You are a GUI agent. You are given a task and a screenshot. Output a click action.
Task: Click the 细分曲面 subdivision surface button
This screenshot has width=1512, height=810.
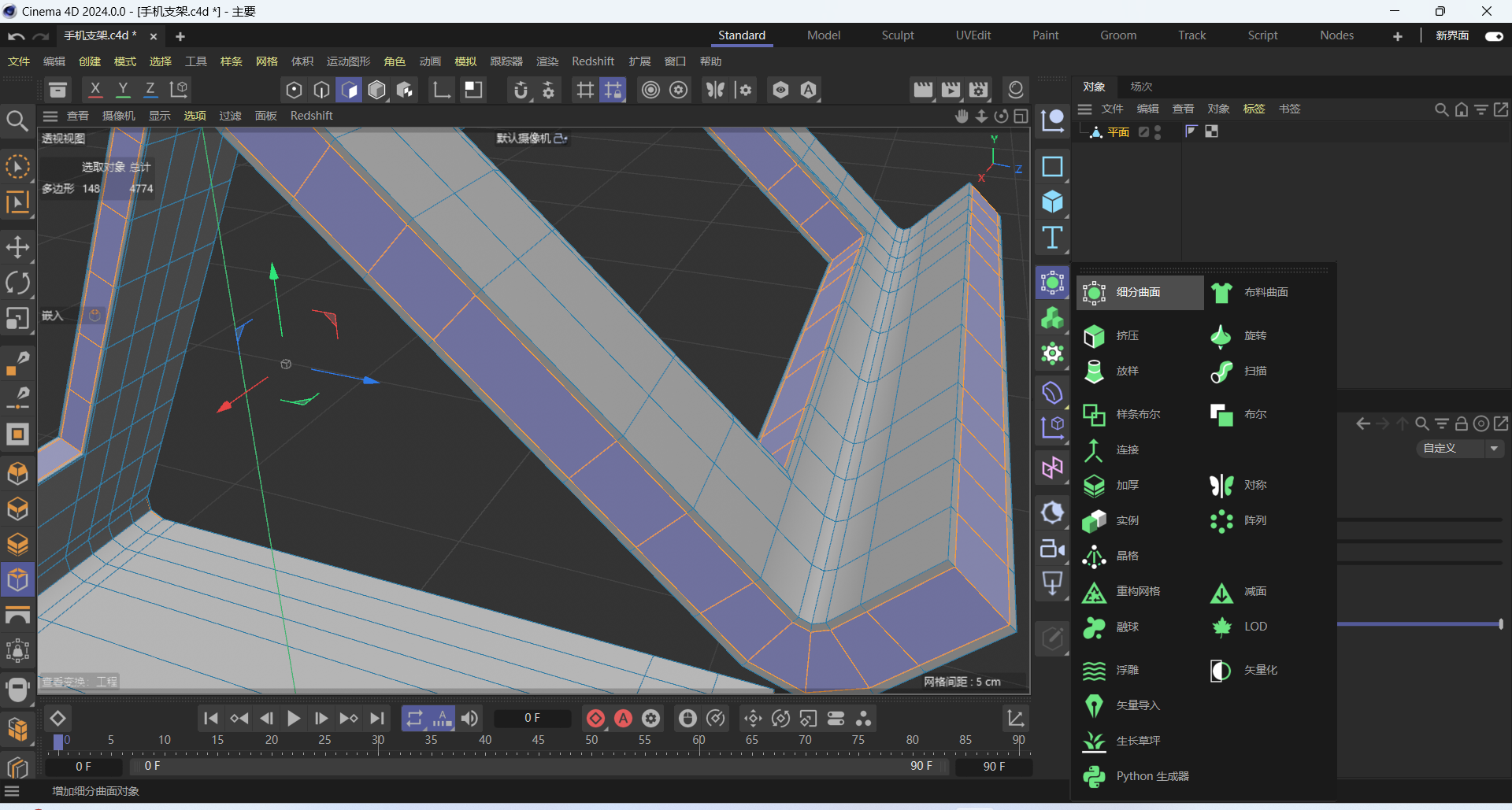tap(1139, 293)
